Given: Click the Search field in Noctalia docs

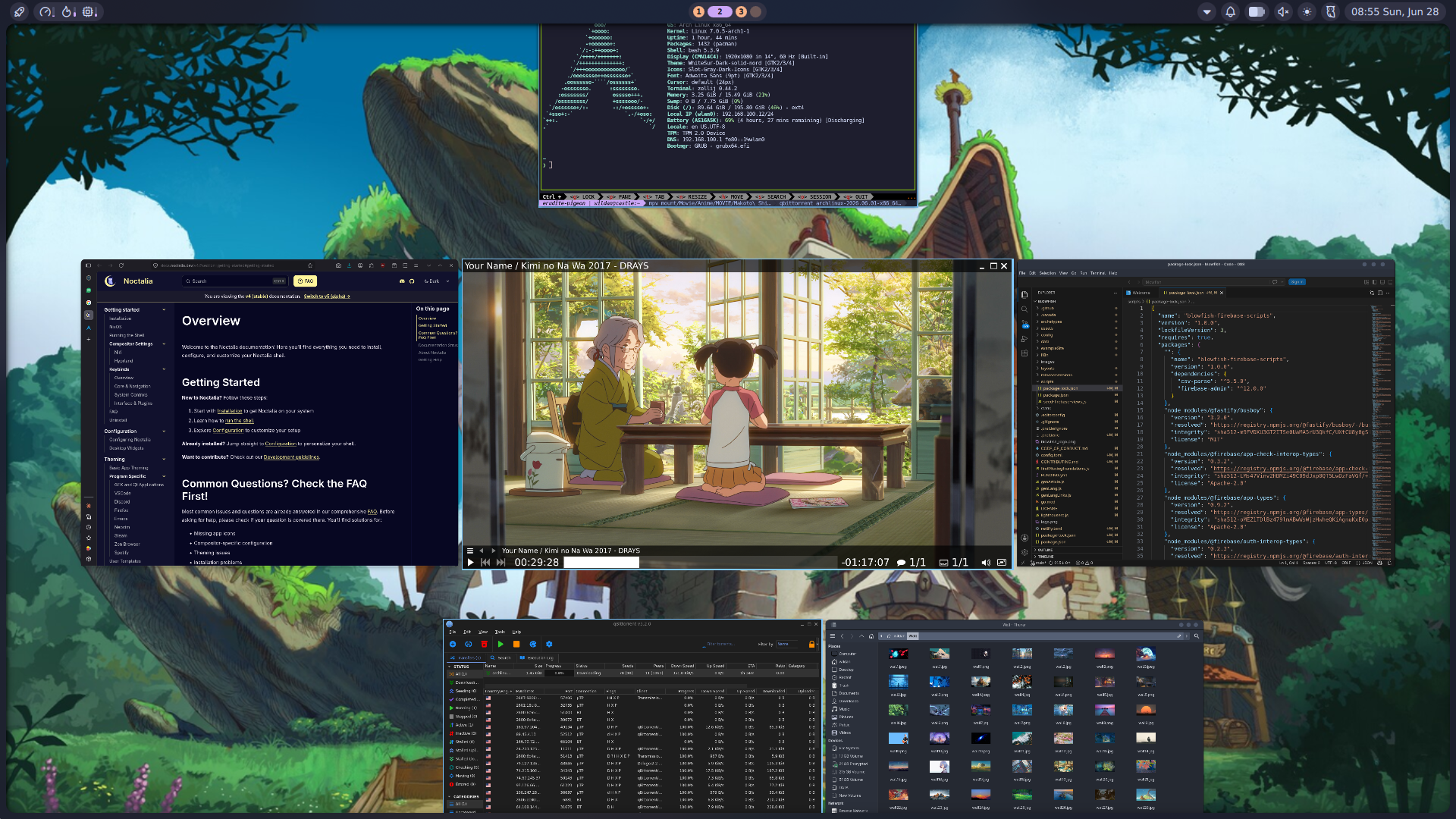Looking at the screenshot, I should pos(235,281).
